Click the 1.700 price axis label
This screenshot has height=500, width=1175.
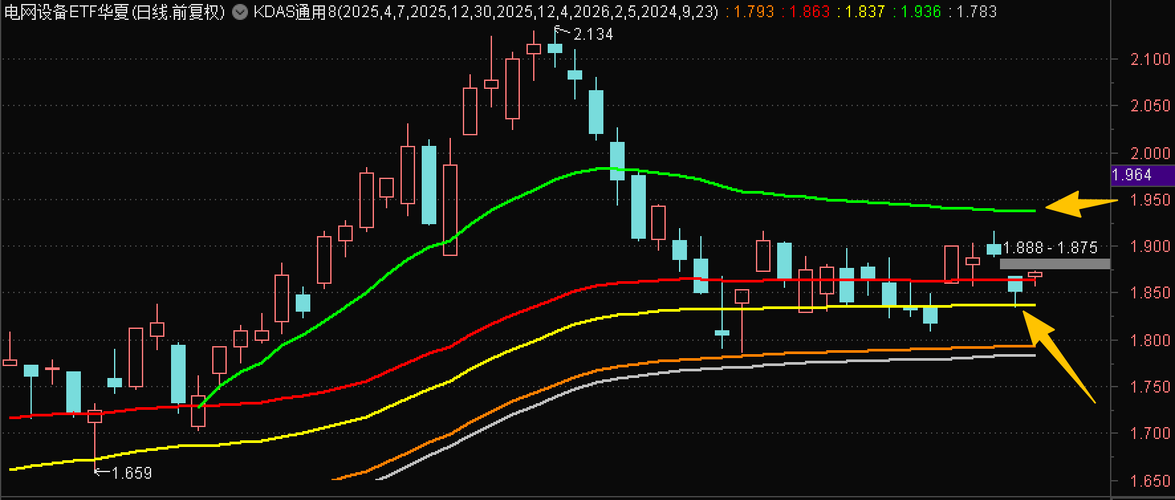click(x=1152, y=434)
